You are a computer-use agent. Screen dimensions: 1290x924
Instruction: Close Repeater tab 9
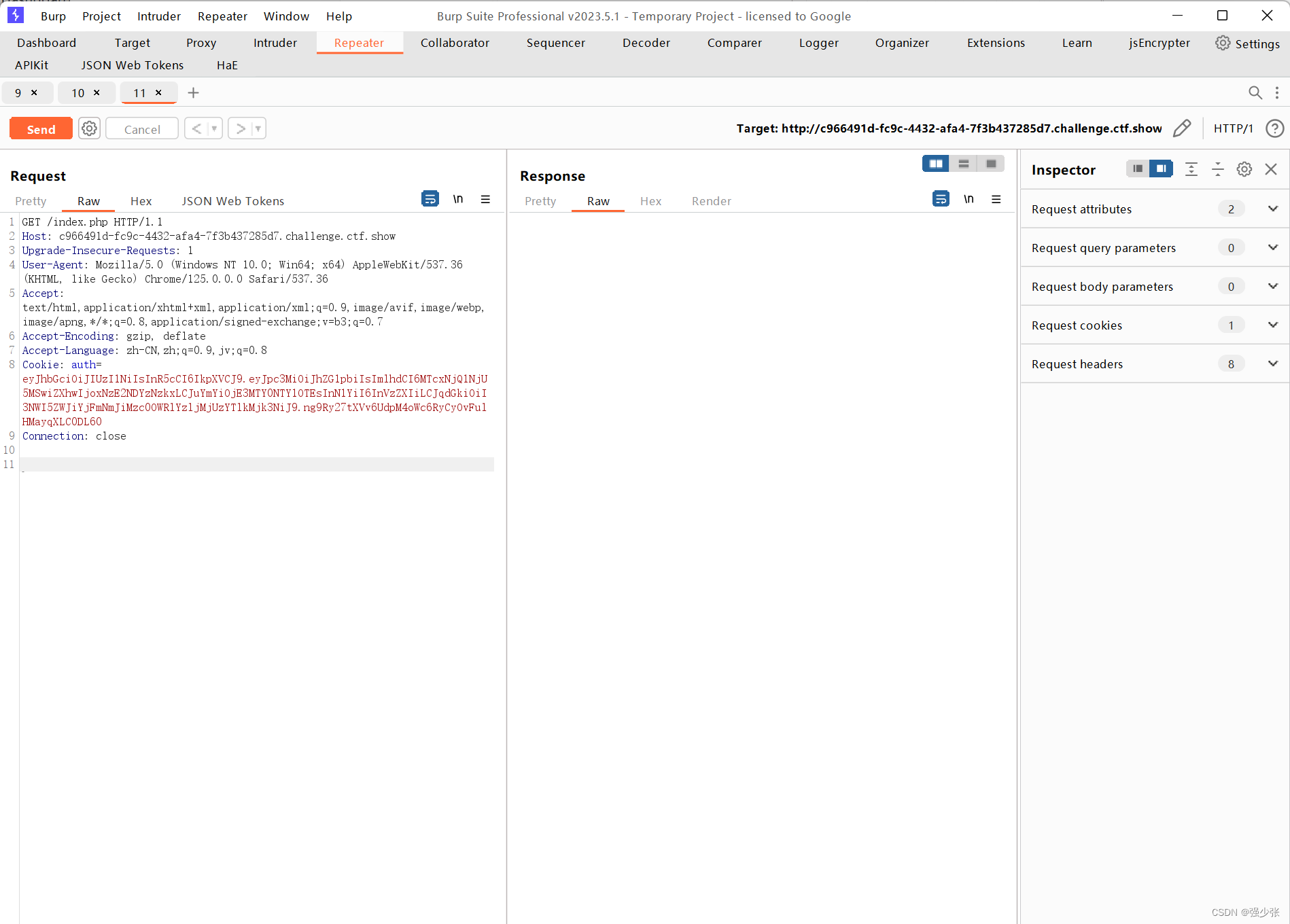coord(34,92)
